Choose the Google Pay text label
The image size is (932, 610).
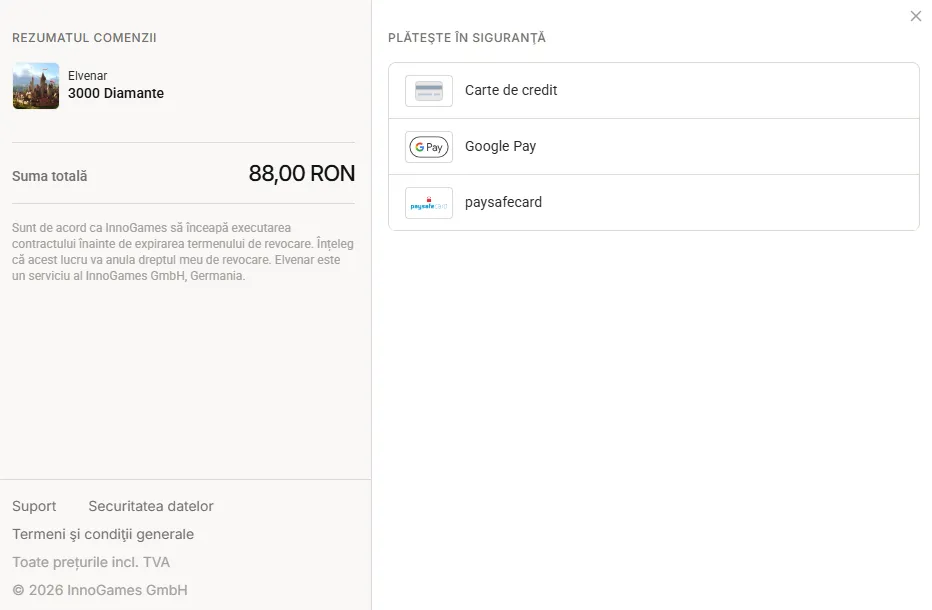500,146
